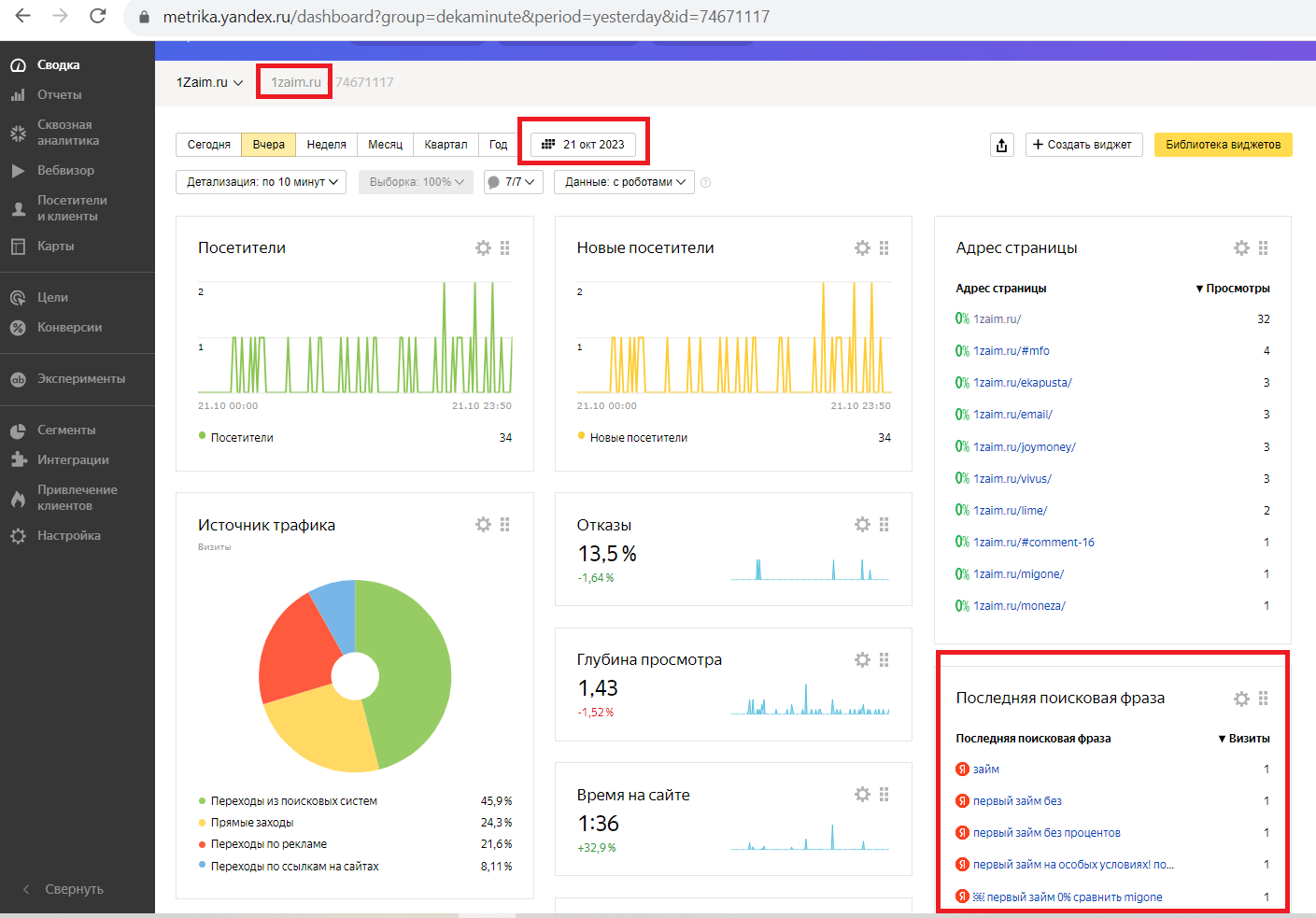The image size is (1316, 918).
Task: Click the Библиотека виджетов button
Action: click(1223, 145)
